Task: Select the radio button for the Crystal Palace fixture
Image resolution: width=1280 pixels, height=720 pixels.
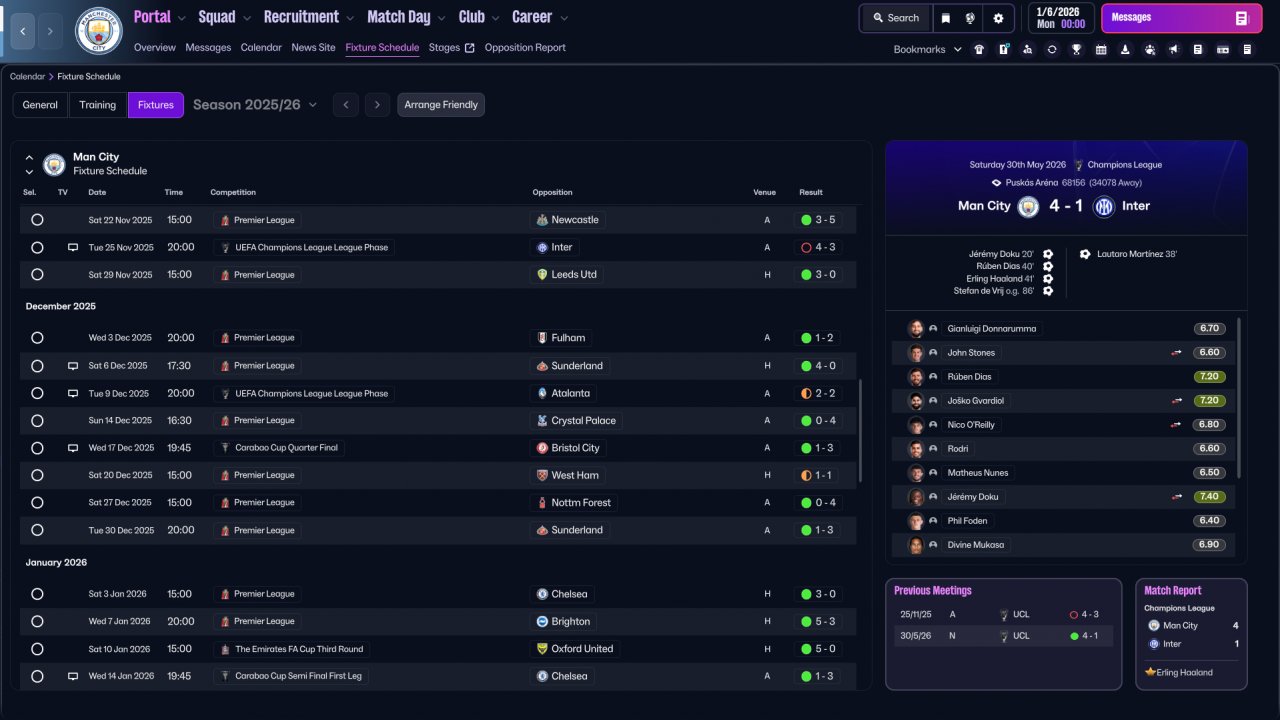Action: click(x=37, y=420)
